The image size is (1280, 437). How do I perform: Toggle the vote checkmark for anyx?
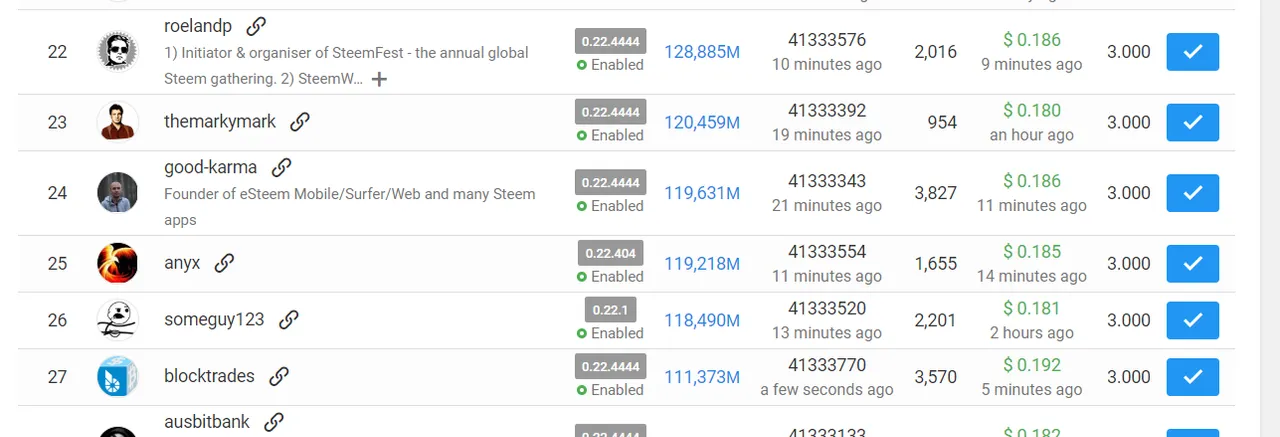(1192, 263)
